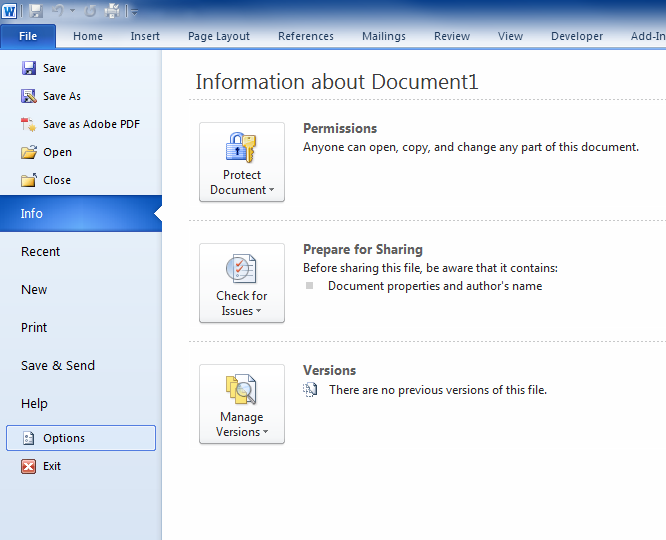Open the Page Layout ribbon tab
The height and width of the screenshot is (540, 666).
tap(219, 36)
